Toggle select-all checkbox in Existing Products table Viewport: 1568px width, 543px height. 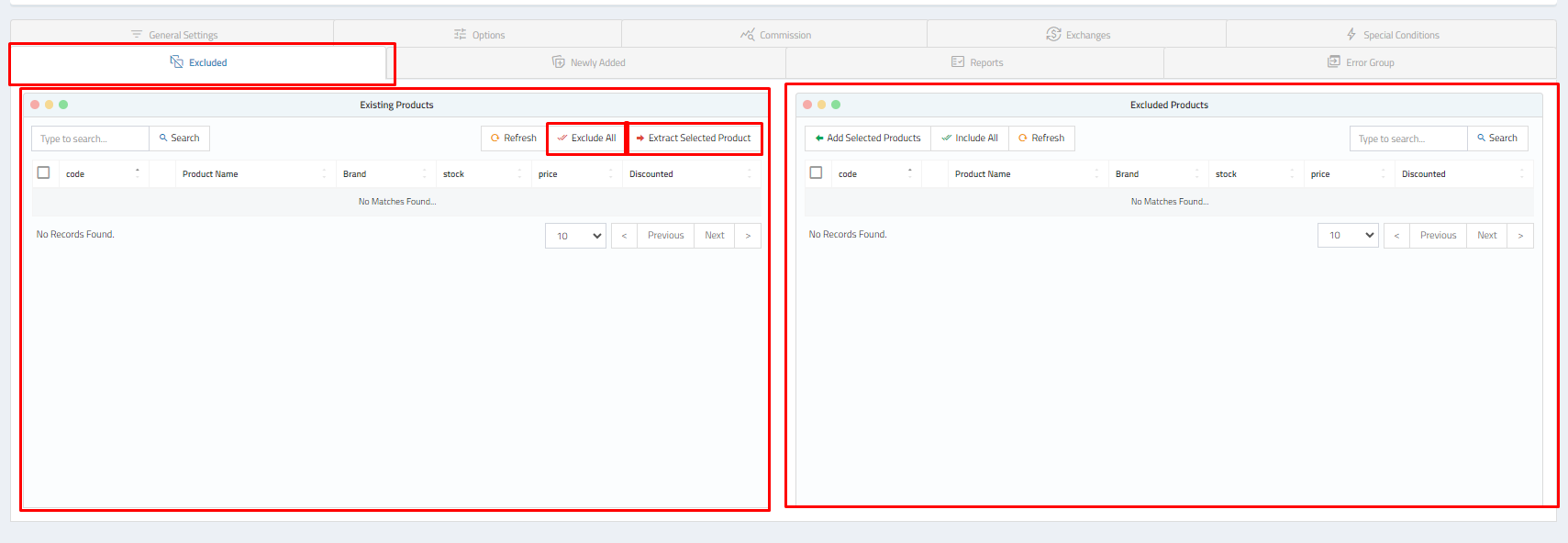pyautogui.click(x=43, y=172)
